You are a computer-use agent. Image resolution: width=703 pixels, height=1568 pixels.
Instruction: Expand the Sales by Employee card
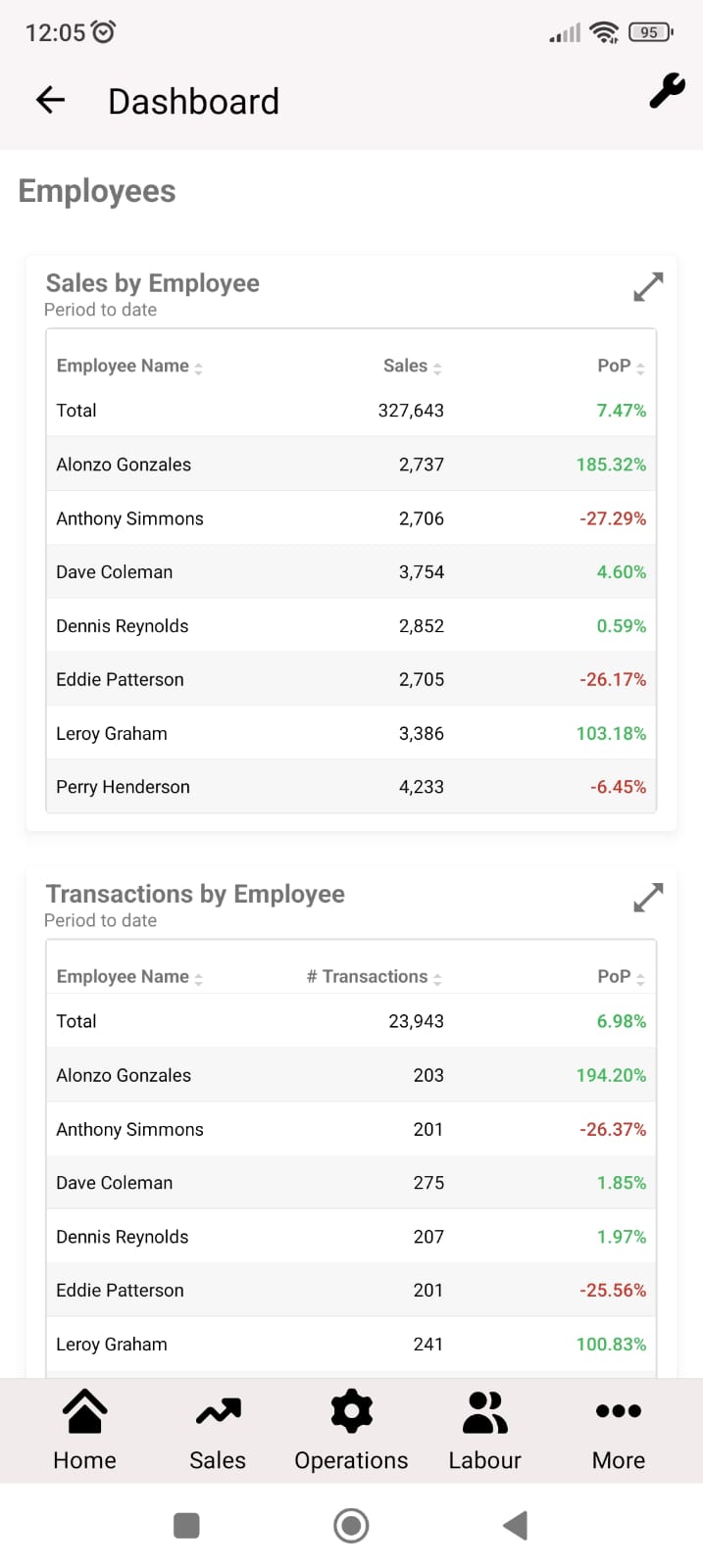point(648,287)
